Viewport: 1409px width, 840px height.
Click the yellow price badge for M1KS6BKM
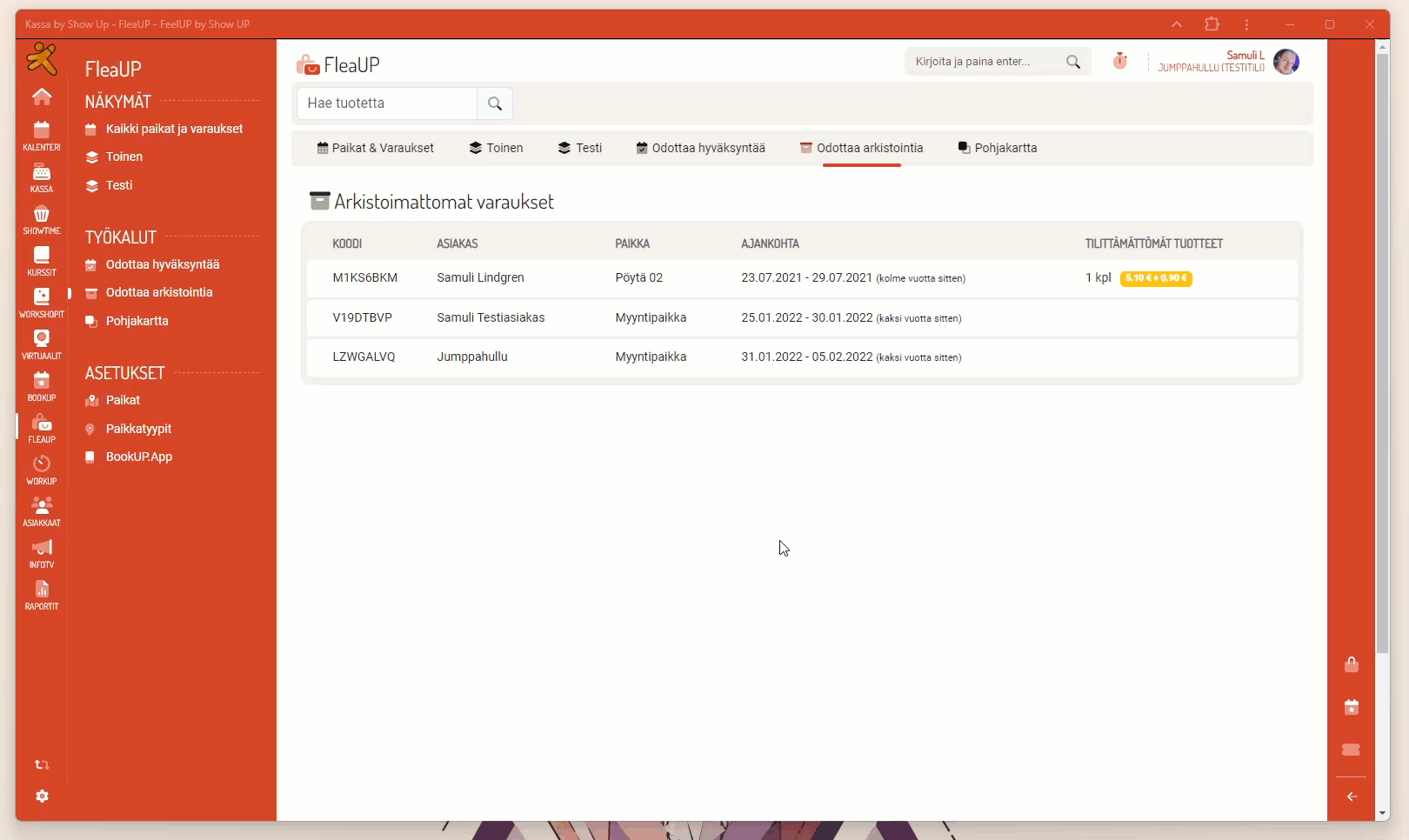[x=1155, y=278]
